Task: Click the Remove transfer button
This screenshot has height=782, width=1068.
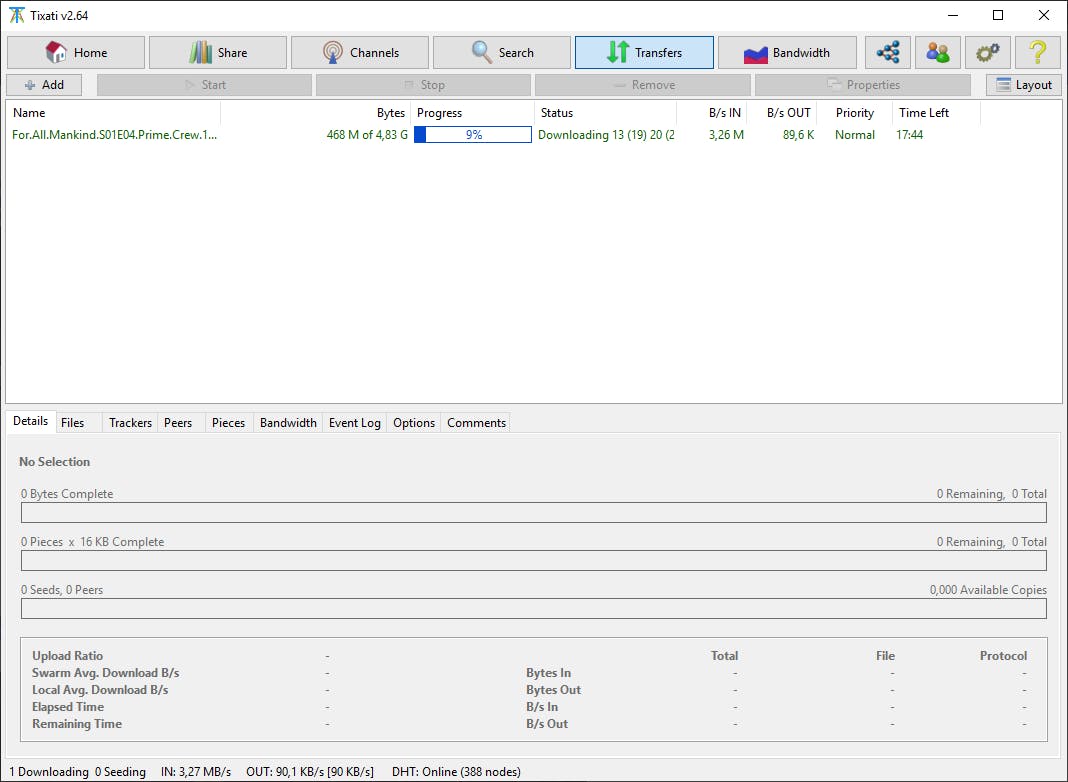Action: pos(642,85)
